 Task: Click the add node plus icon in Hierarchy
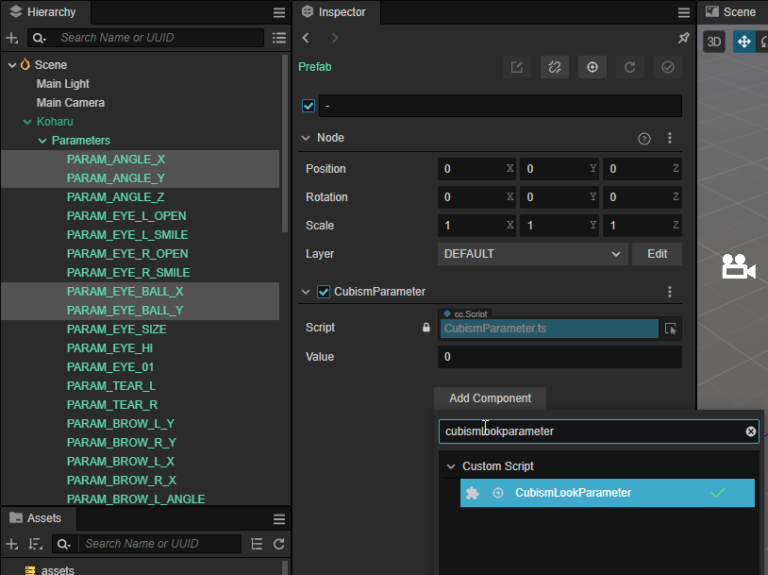(12, 38)
